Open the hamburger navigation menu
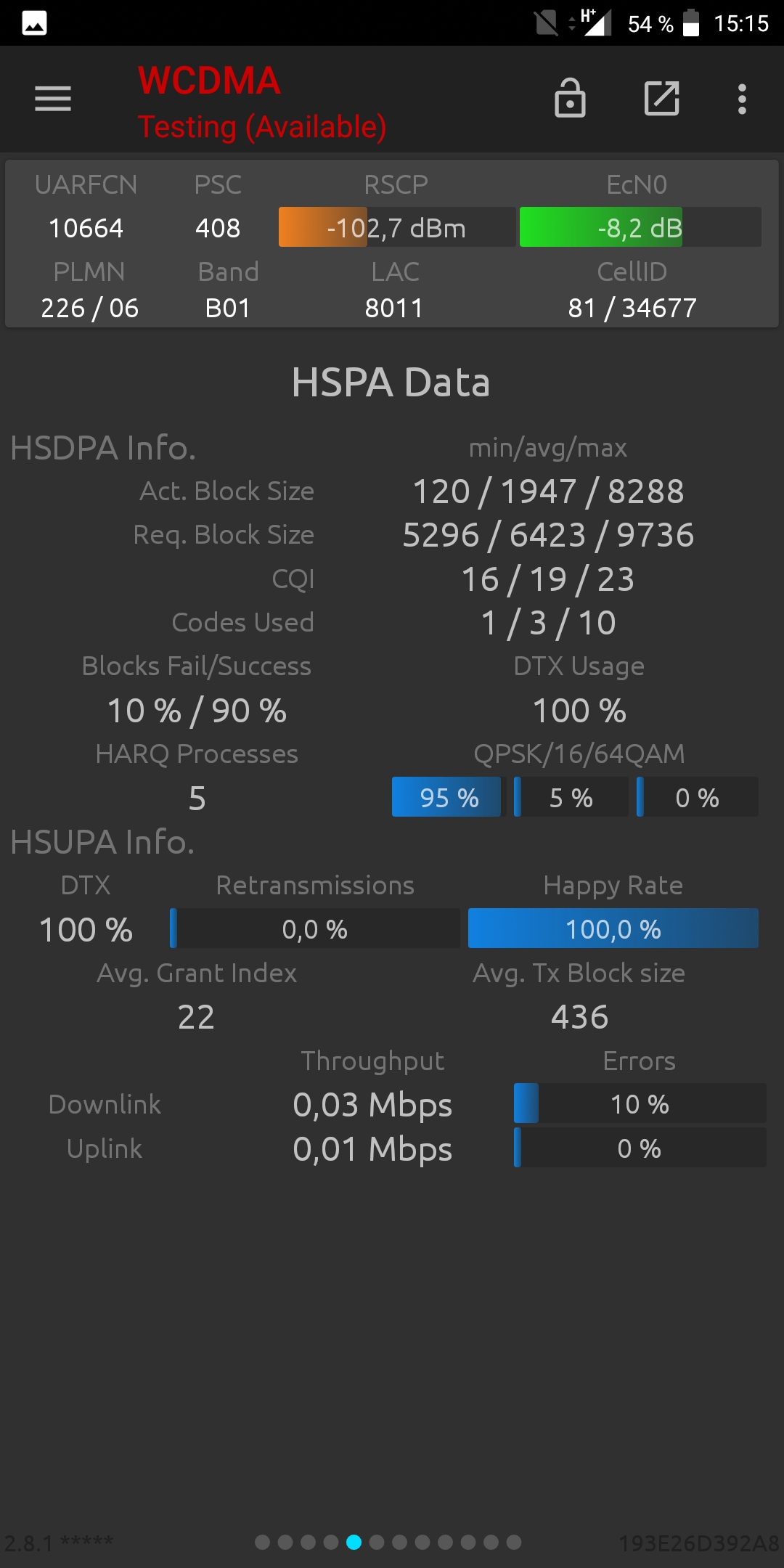784x1568 pixels. [53, 99]
